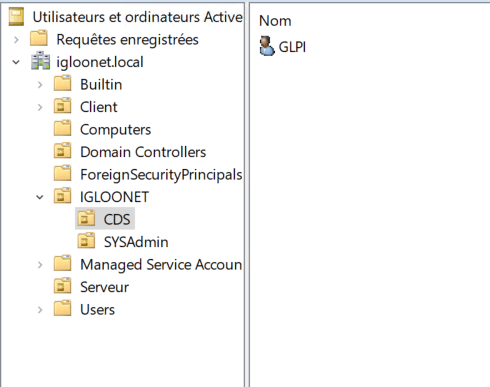Click the IGLOONET OU folder icon
490x387 pixels.
[62, 196]
